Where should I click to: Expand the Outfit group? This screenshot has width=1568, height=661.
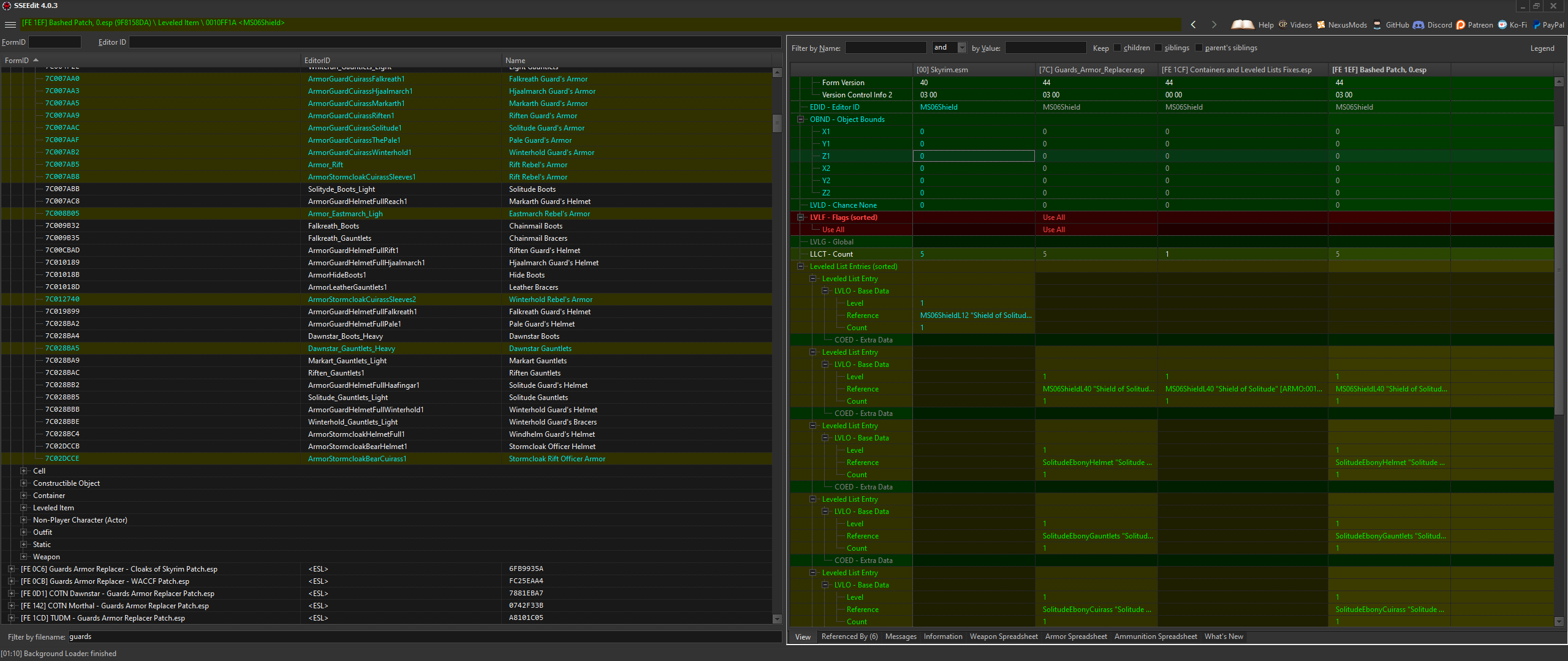24,532
